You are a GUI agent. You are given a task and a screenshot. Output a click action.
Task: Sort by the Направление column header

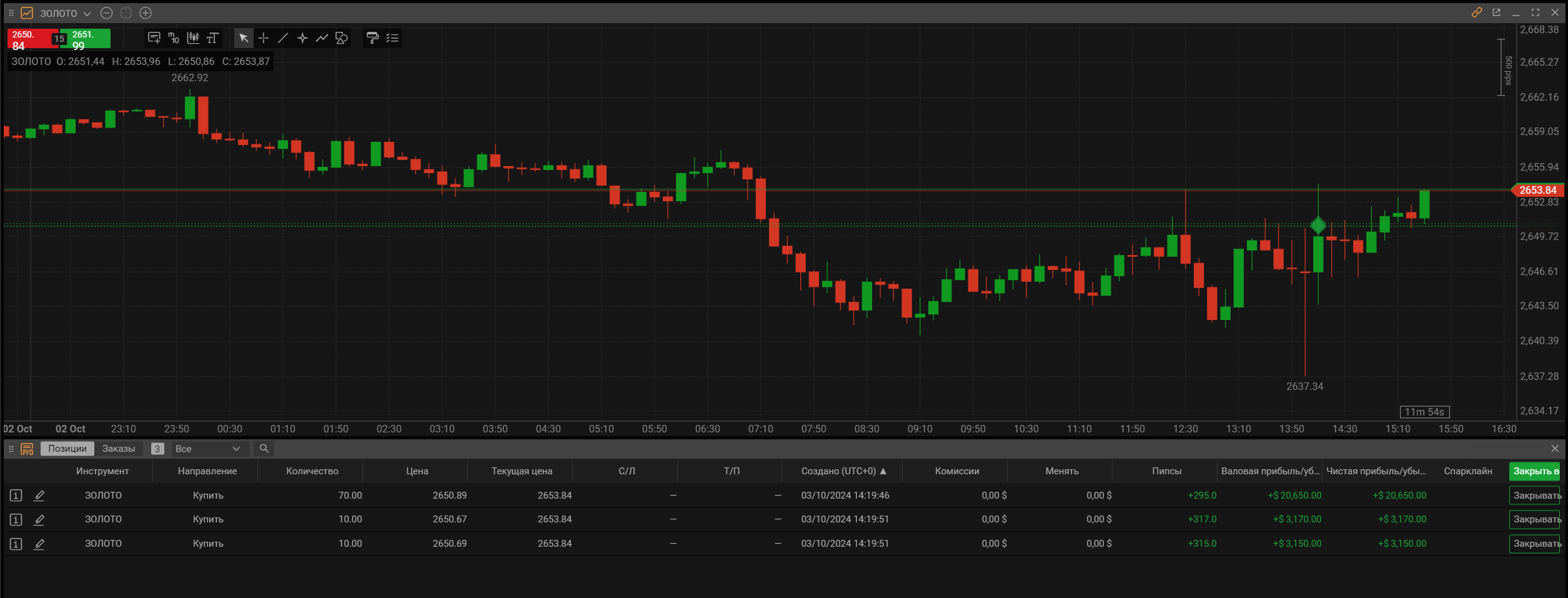coord(207,471)
